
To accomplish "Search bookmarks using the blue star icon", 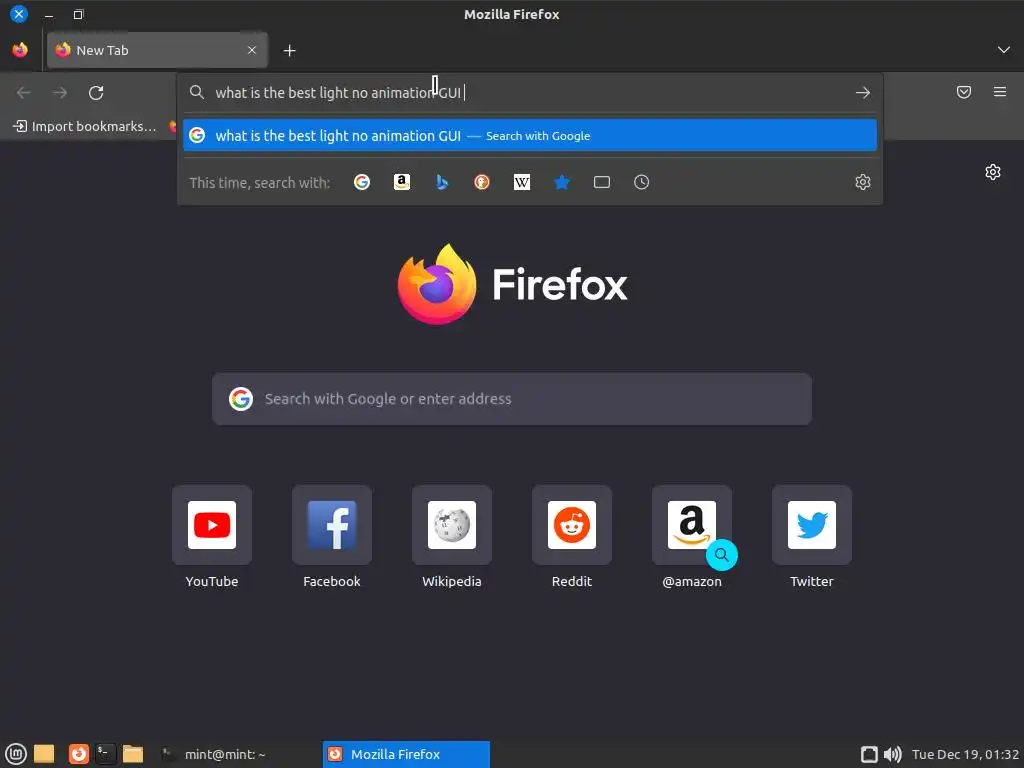I will [562, 182].
